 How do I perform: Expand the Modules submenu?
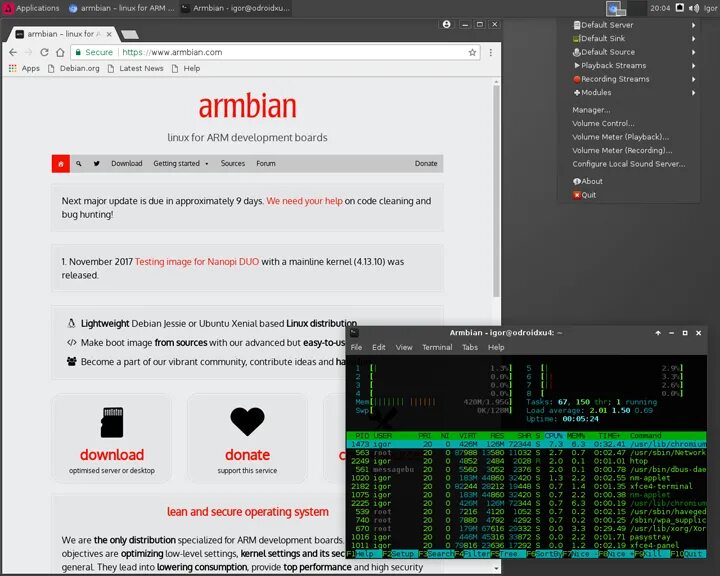629,92
